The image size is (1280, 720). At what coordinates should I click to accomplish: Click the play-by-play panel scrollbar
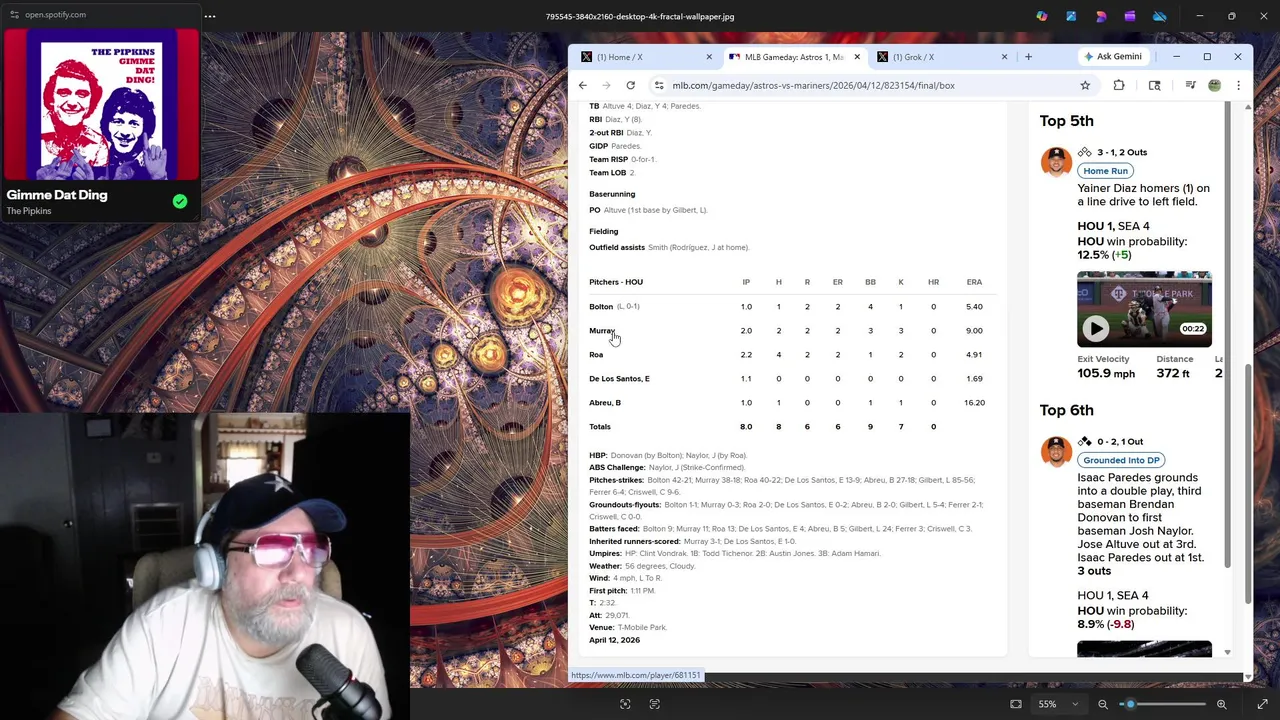[x=1228, y=335]
